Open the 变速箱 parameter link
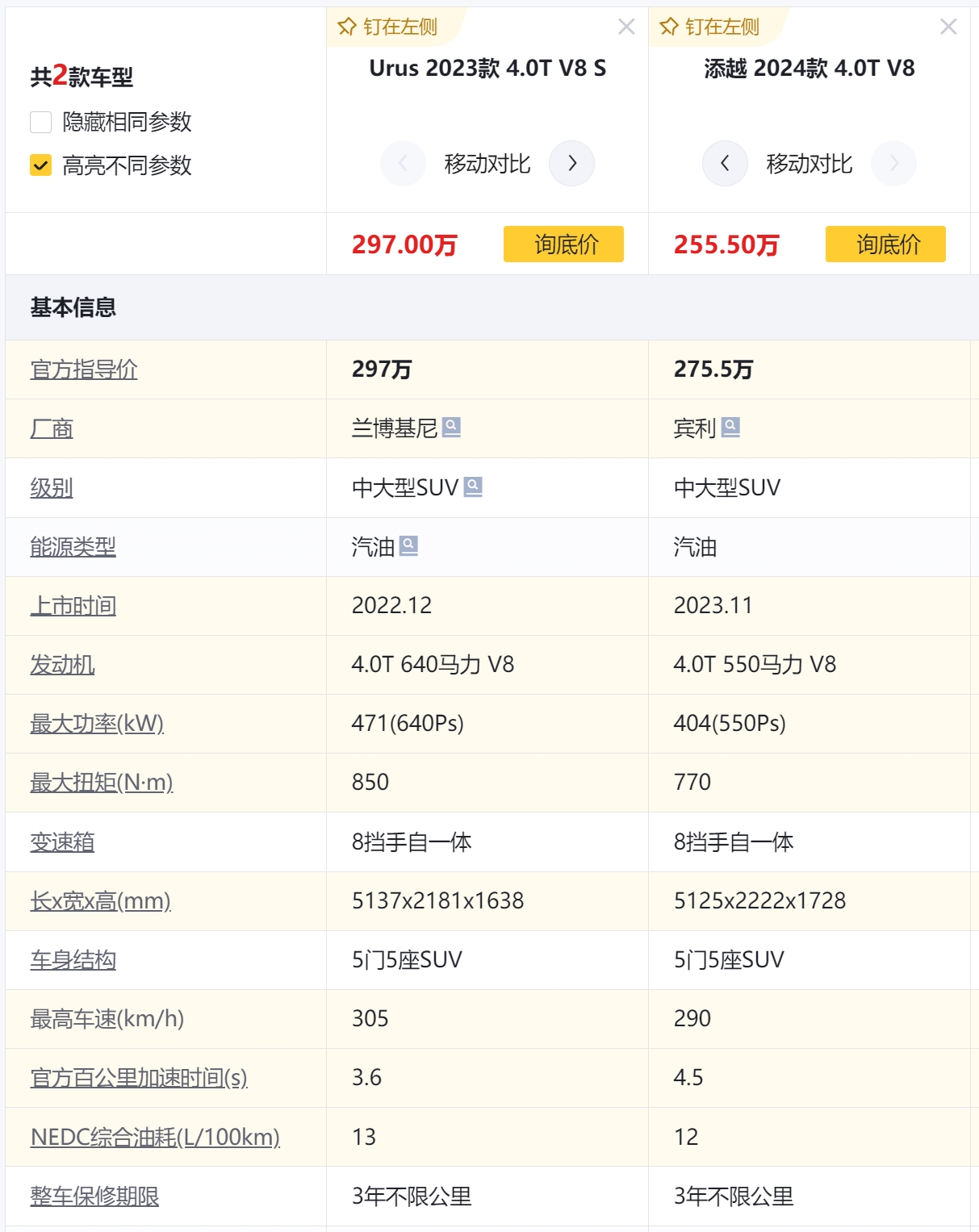Screen dimensions: 979x1232 [62, 842]
